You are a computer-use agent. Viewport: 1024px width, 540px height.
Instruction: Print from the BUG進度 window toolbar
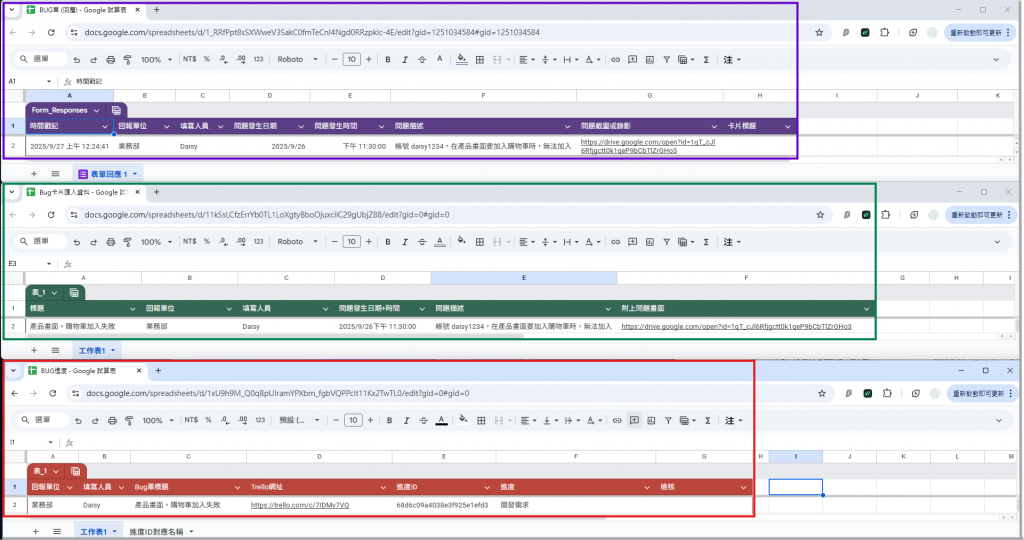pyautogui.click(x=112, y=421)
